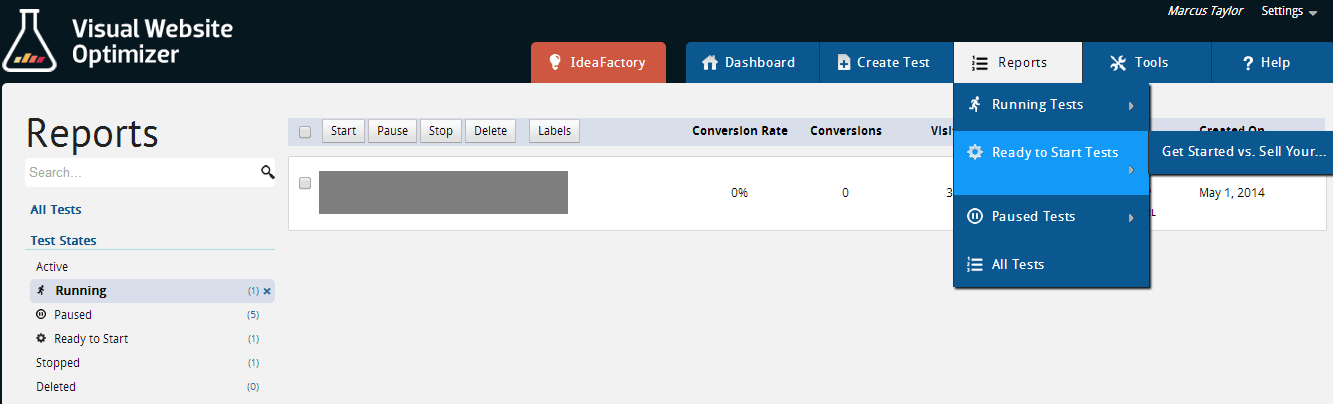Click the Reports list icon in navigation
The height and width of the screenshot is (404, 1333).
[980, 62]
